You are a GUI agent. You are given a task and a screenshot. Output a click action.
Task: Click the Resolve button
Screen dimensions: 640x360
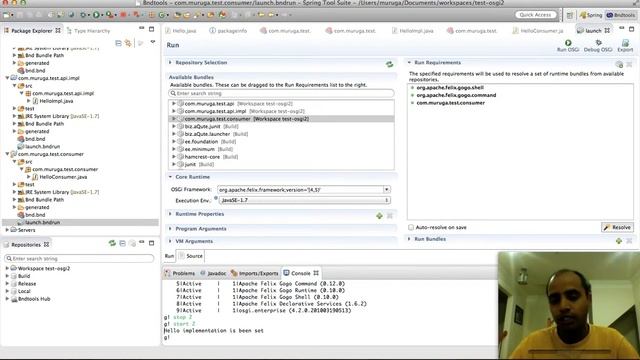pyautogui.click(x=618, y=227)
